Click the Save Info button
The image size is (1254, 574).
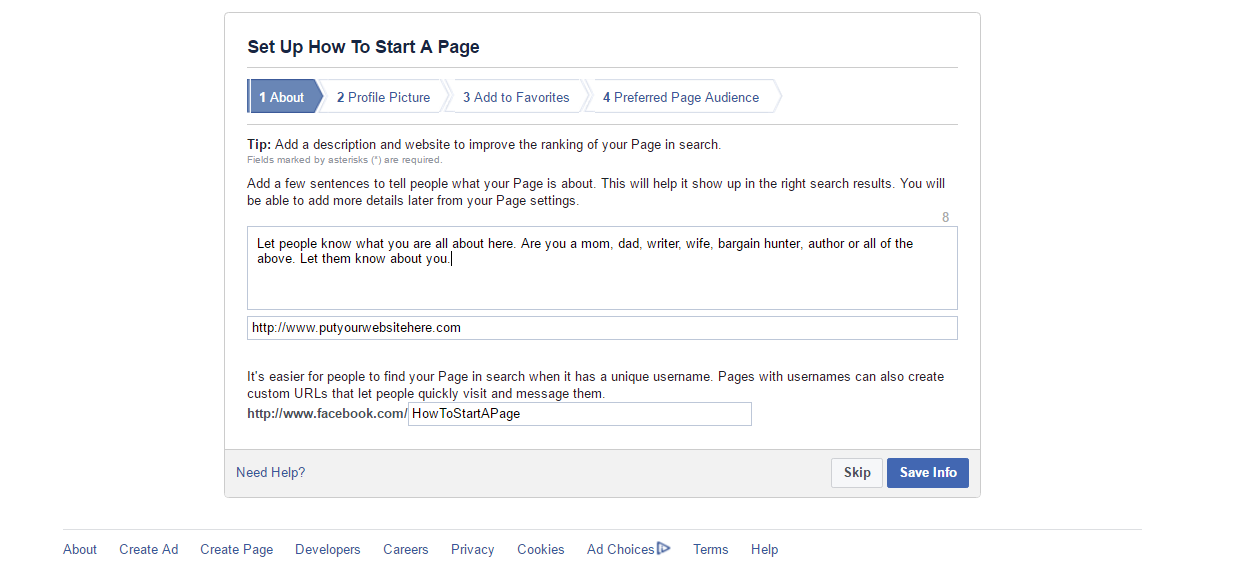(x=928, y=473)
